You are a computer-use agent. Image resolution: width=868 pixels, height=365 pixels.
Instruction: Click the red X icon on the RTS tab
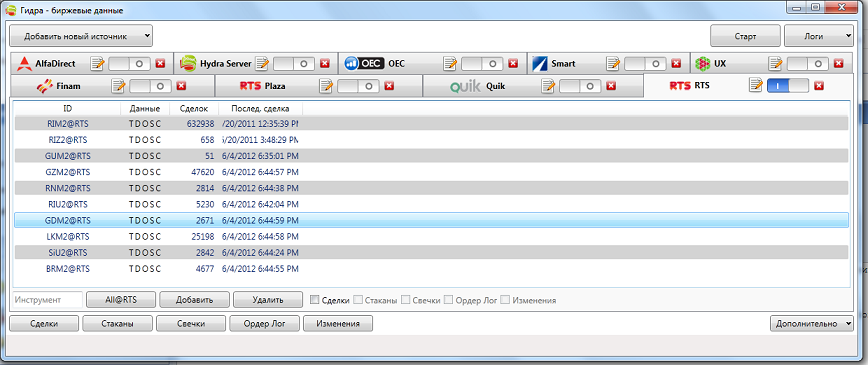(x=819, y=86)
